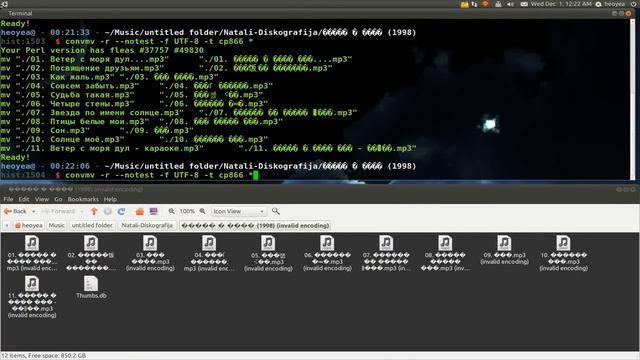Open the Edit menu
640x360 pixels.
tap(24, 199)
